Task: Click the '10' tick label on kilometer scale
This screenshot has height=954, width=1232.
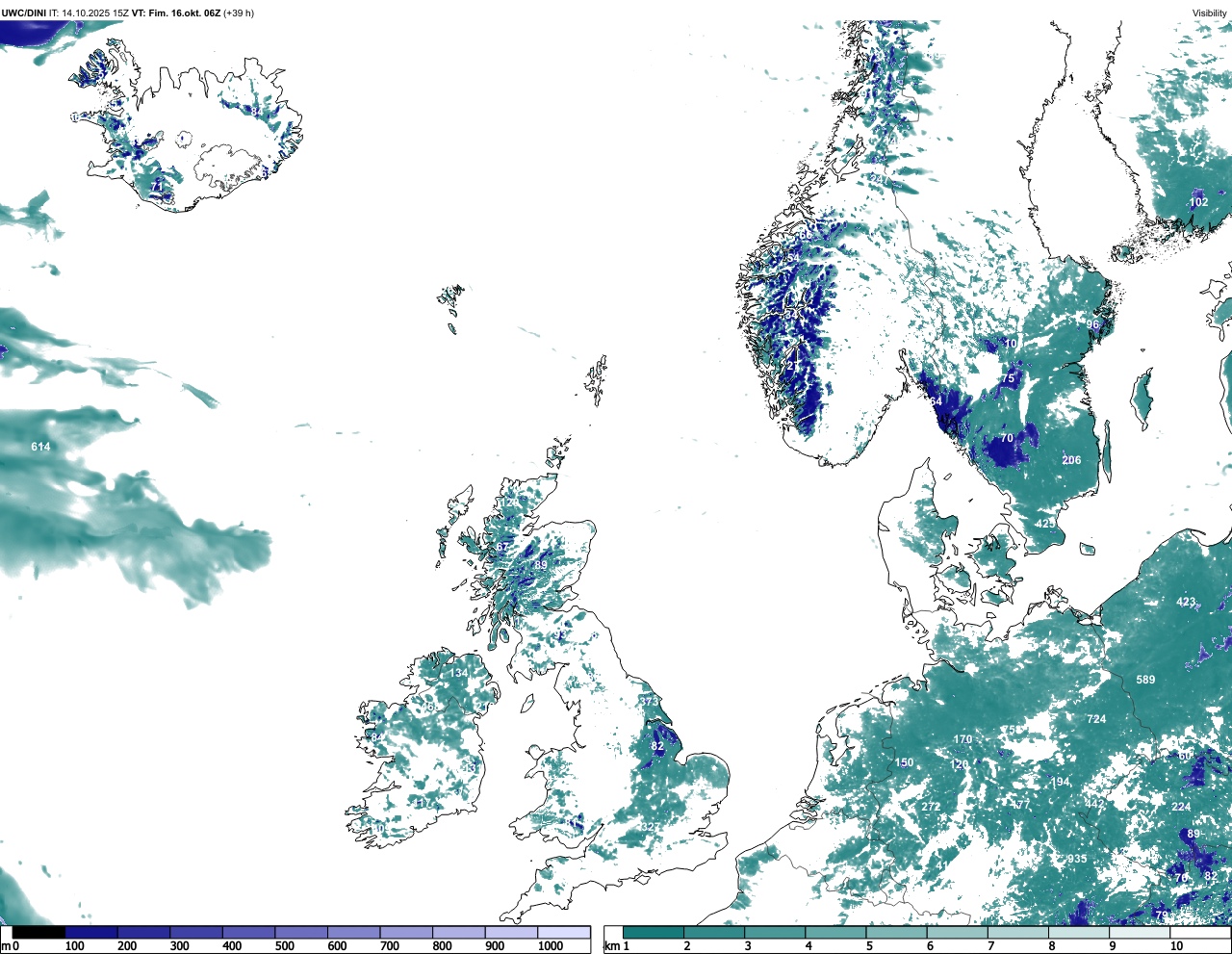Action: click(x=1176, y=946)
